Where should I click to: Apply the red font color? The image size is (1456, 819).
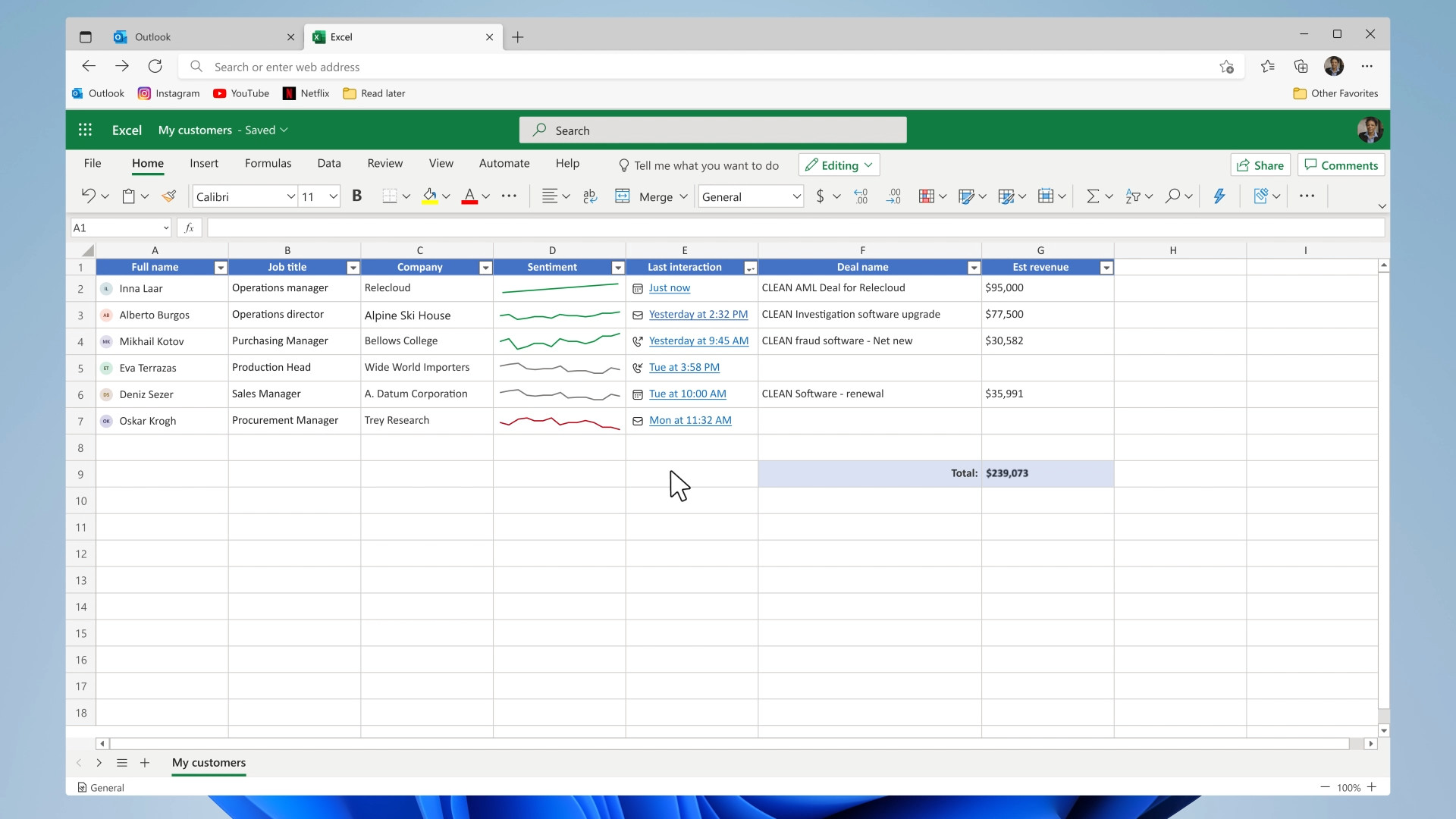469,196
